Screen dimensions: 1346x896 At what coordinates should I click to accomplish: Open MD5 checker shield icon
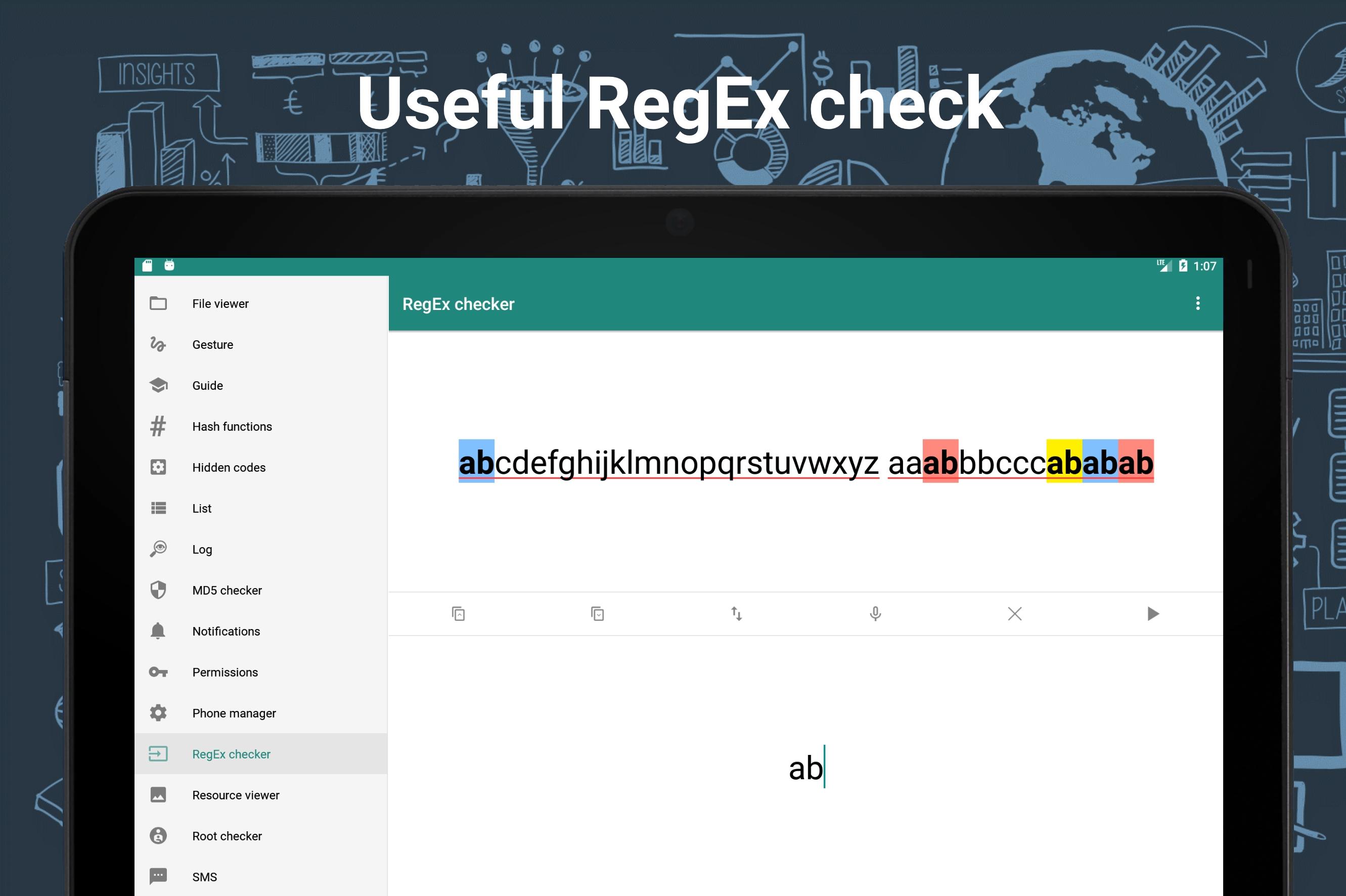click(158, 590)
